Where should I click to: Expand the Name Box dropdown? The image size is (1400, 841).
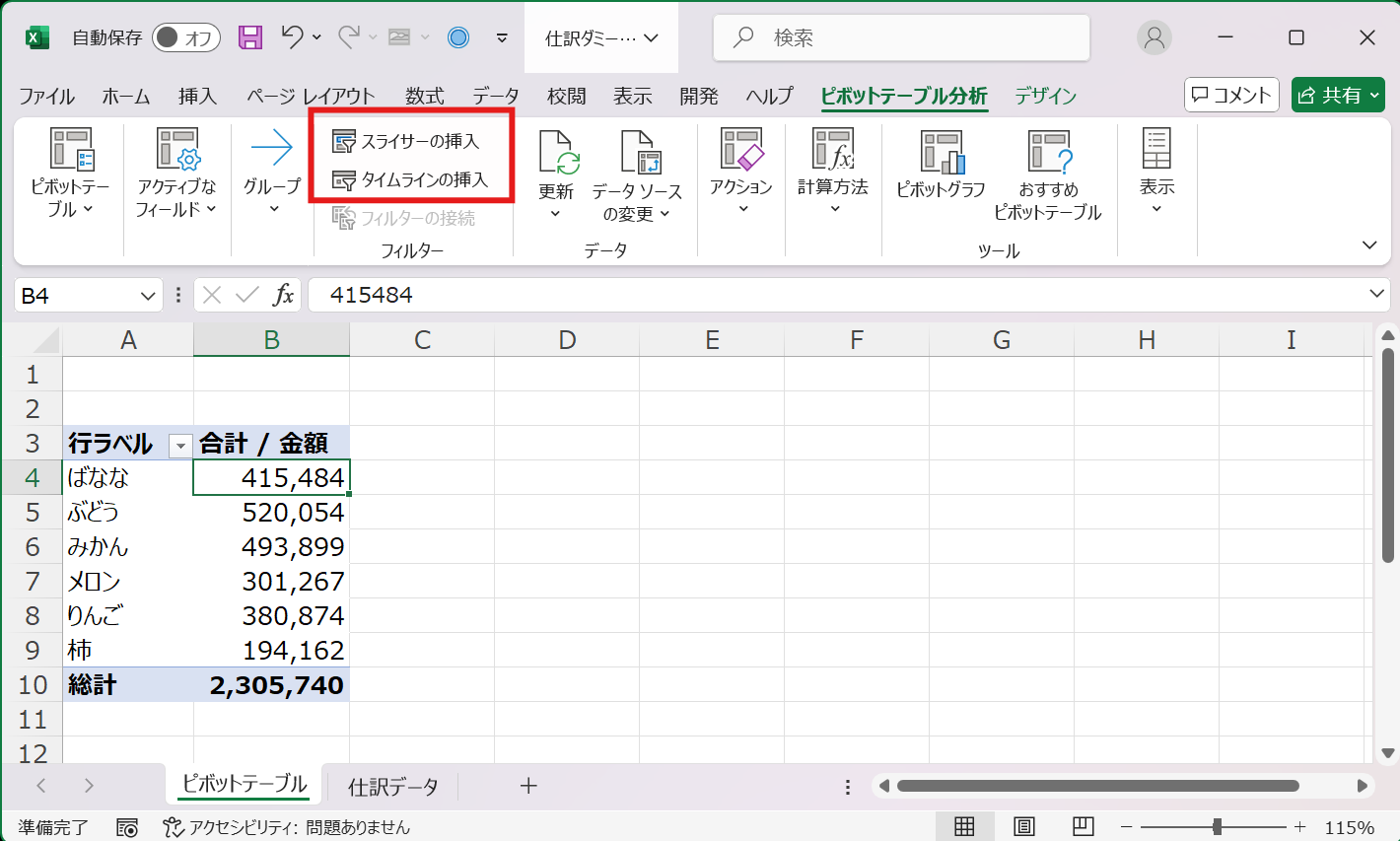[145, 294]
